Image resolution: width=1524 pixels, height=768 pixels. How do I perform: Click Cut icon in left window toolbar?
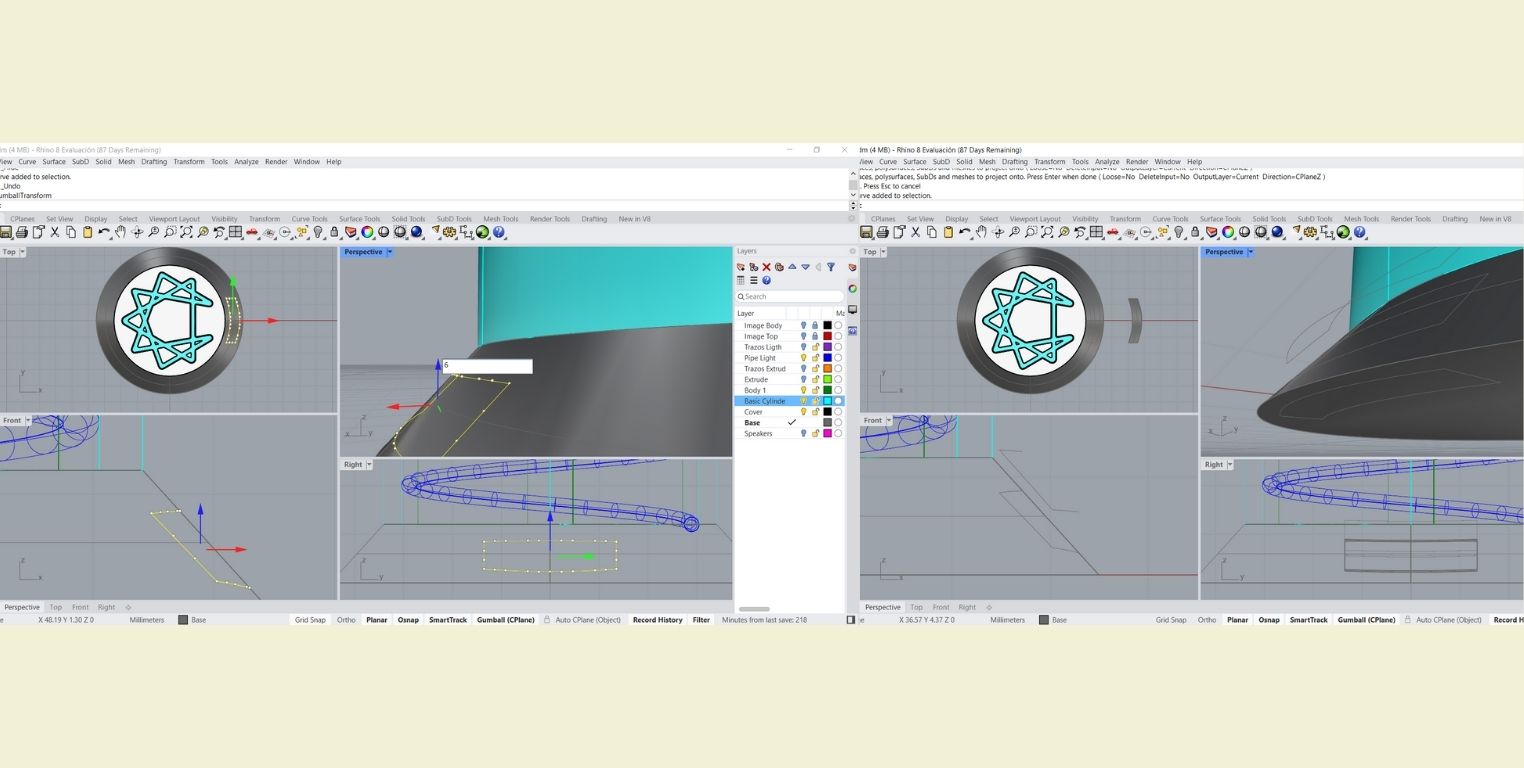pos(54,232)
